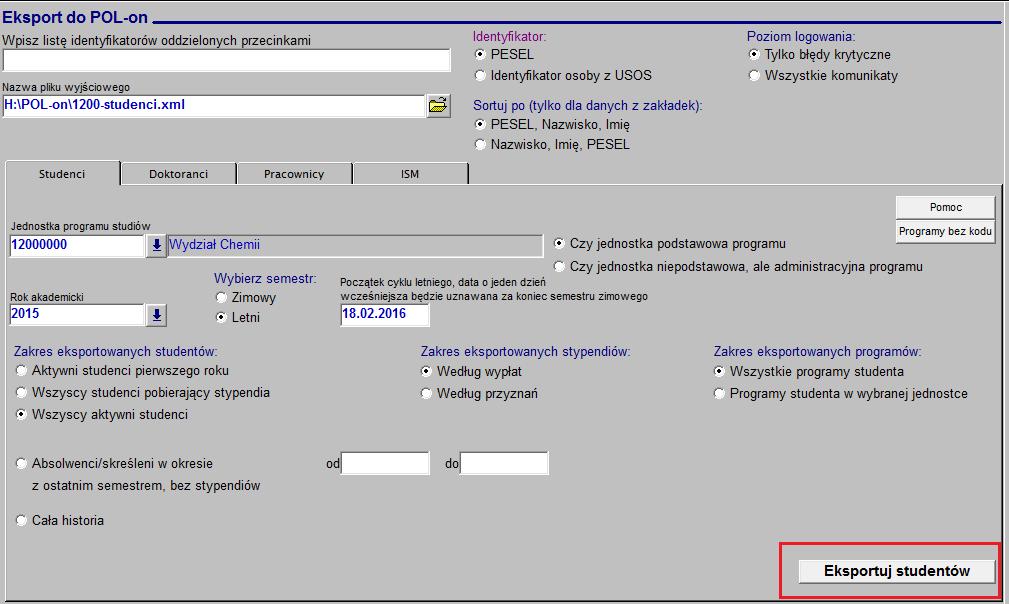Switch to the Doktoranci tab
This screenshot has width=1009, height=604.
178,174
